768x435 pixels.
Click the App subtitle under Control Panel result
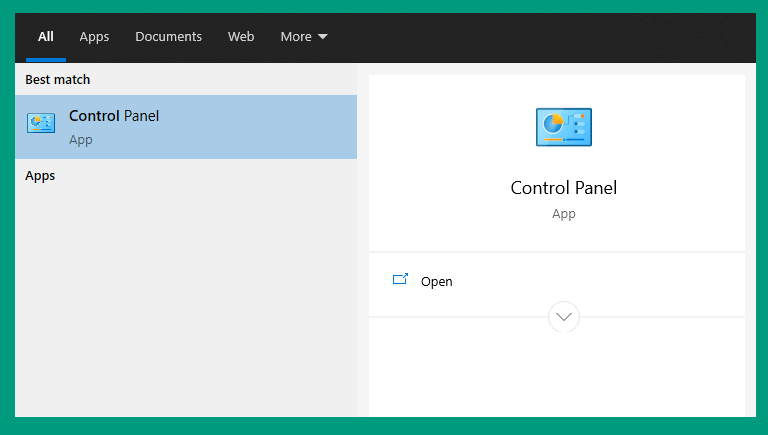point(81,140)
